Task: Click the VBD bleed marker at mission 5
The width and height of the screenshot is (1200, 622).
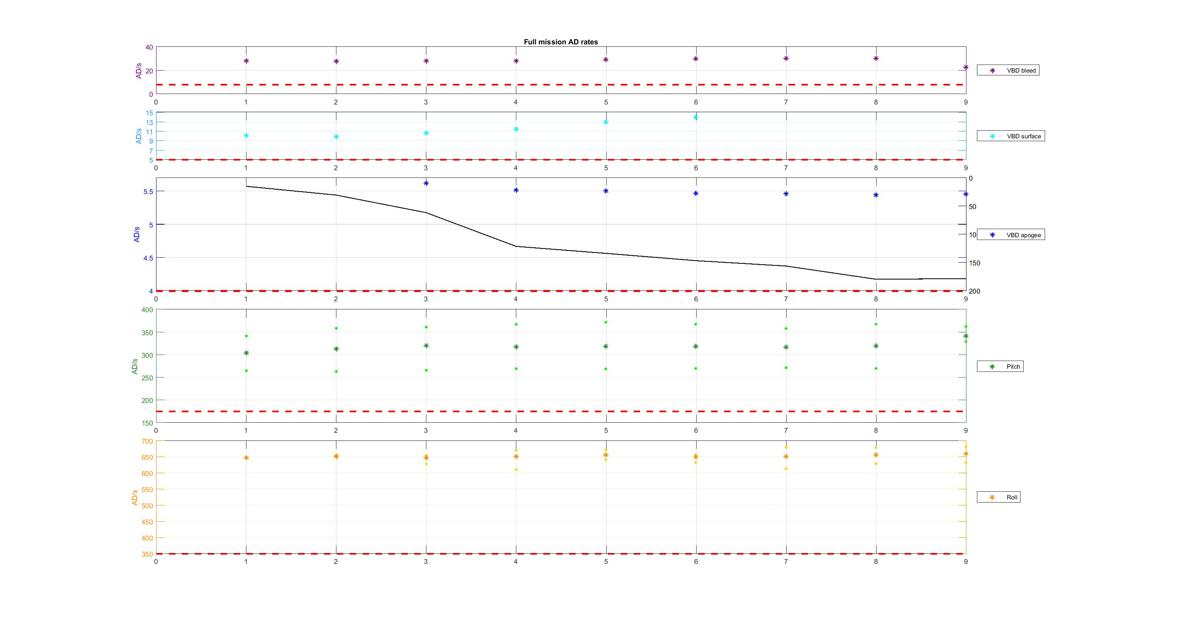Action: pos(606,60)
